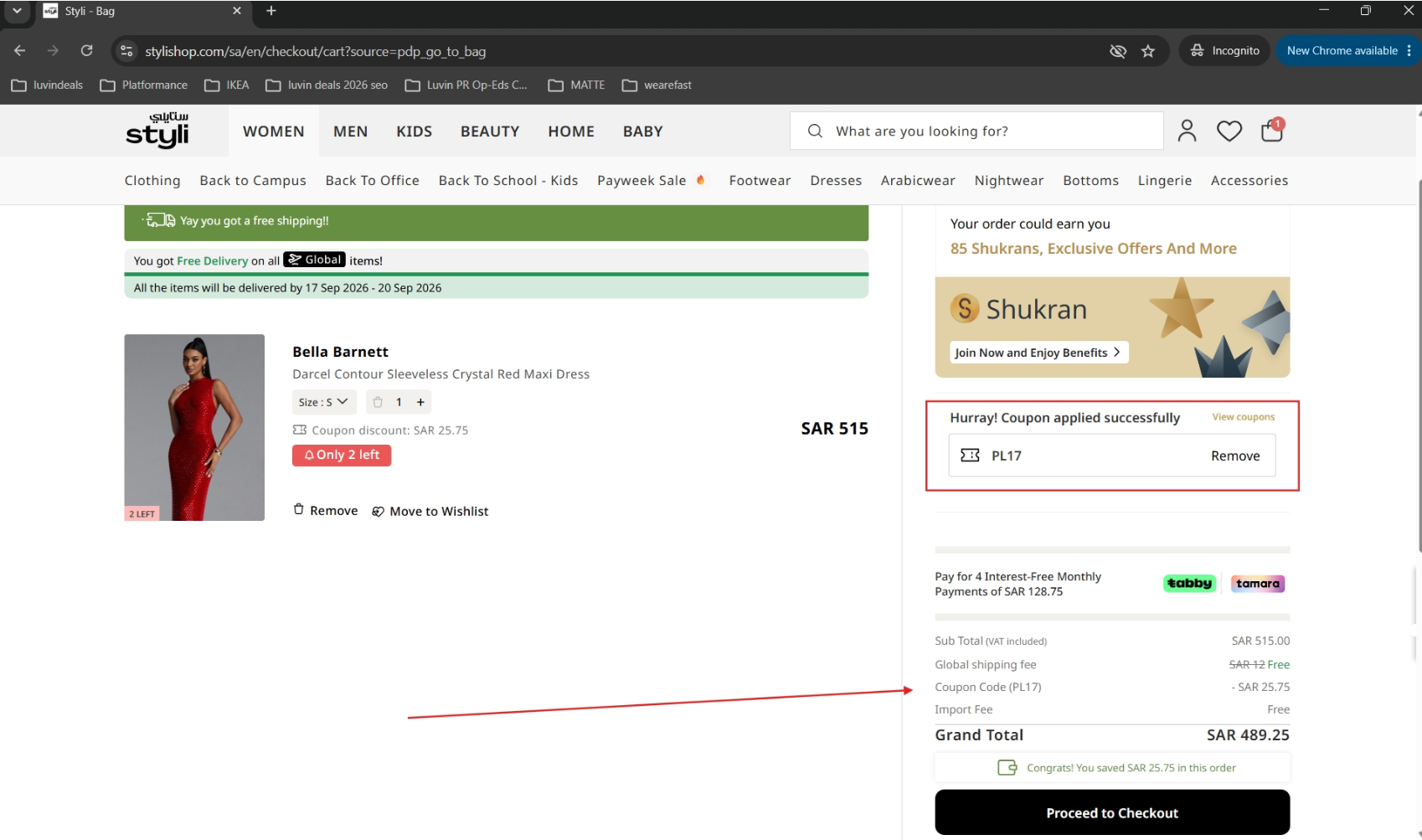Open the BEAUTY tab
1422x840 pixels.
click(x=490, y=131)
